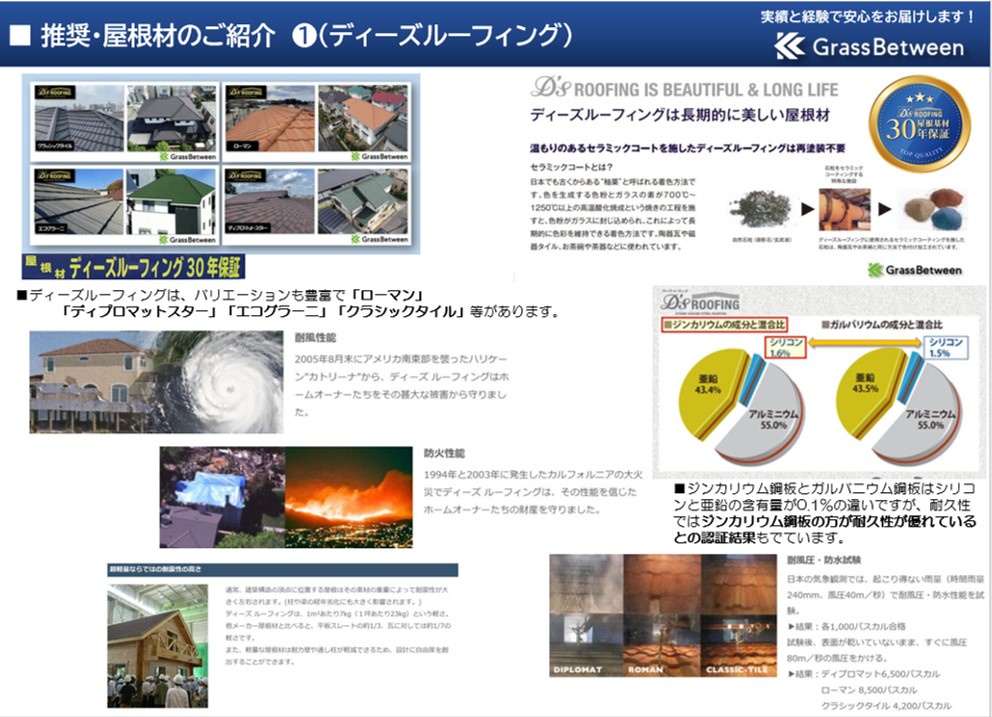Click the GrassBetween logo in the ローマン photo panel
The height and width of the screenshot is (717, 992).
380,156
